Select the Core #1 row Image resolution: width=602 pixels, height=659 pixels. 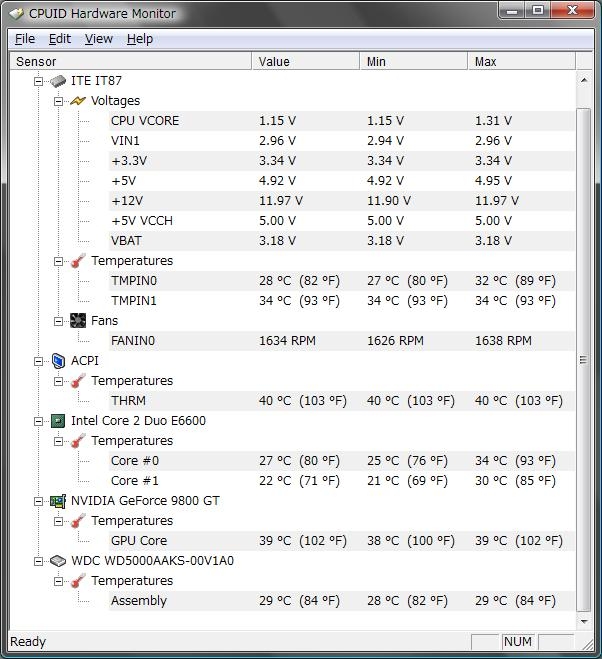coord(342,481)
